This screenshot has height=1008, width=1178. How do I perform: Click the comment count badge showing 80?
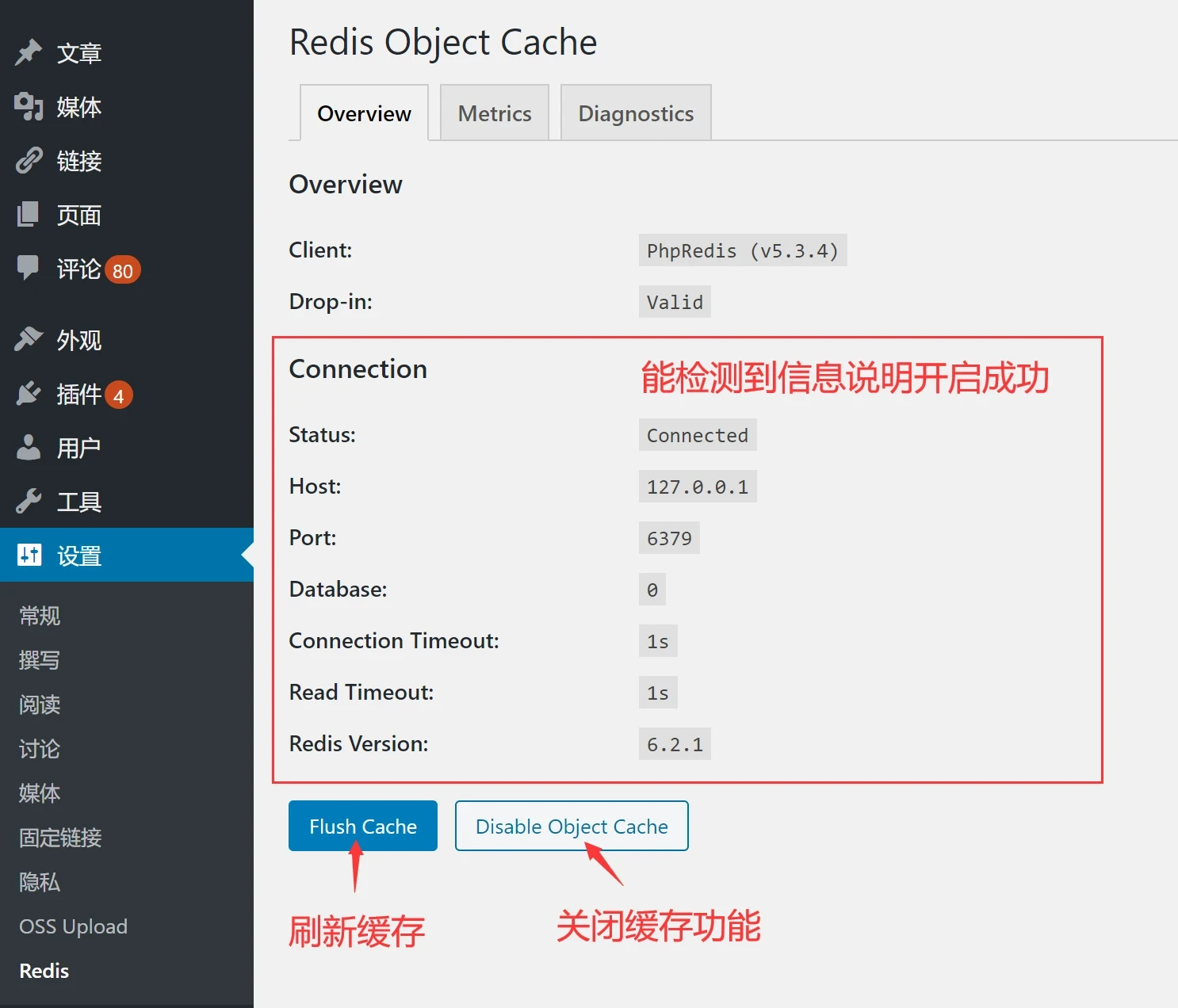pos(123,269)
